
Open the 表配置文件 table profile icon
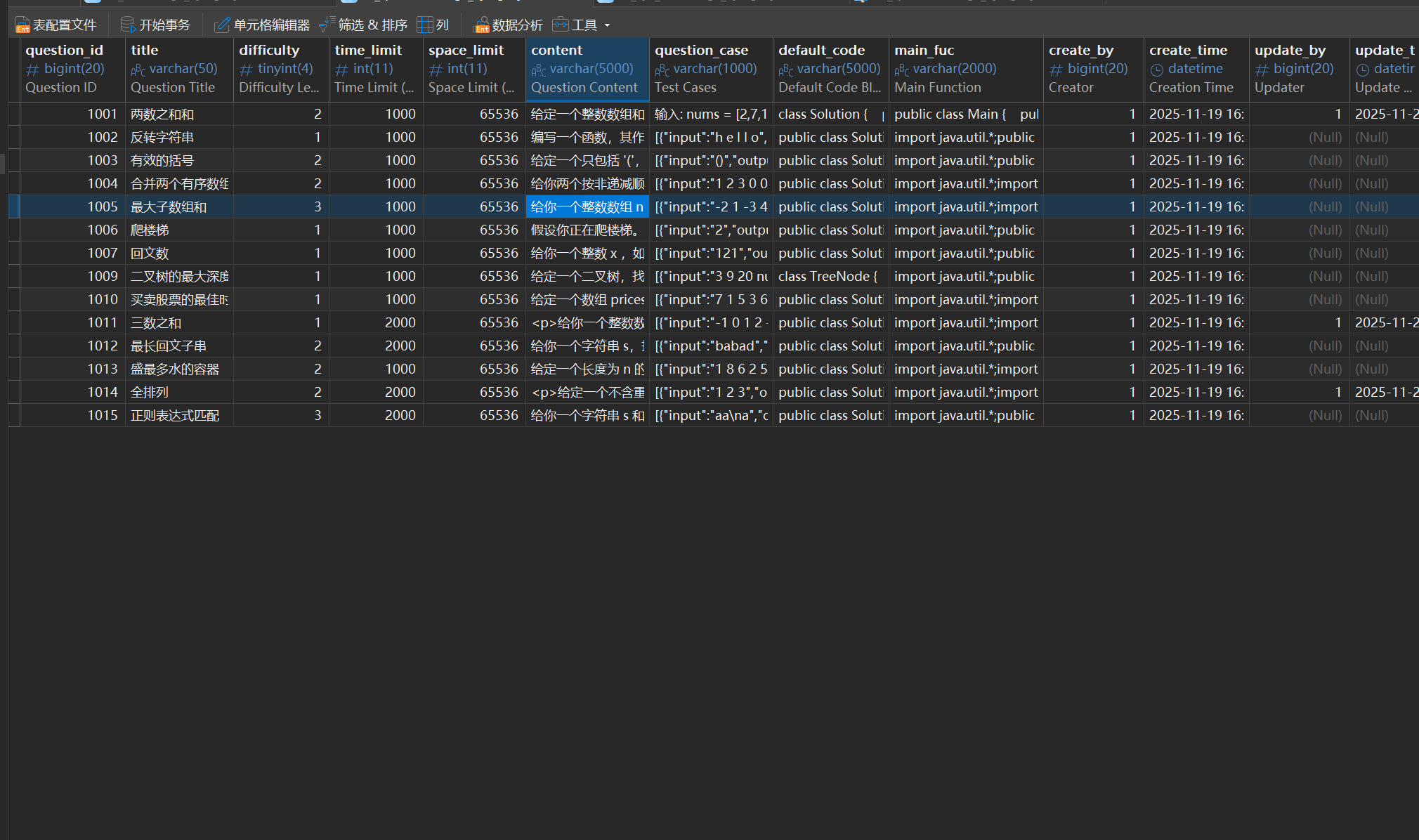click(x=22, y=25)
